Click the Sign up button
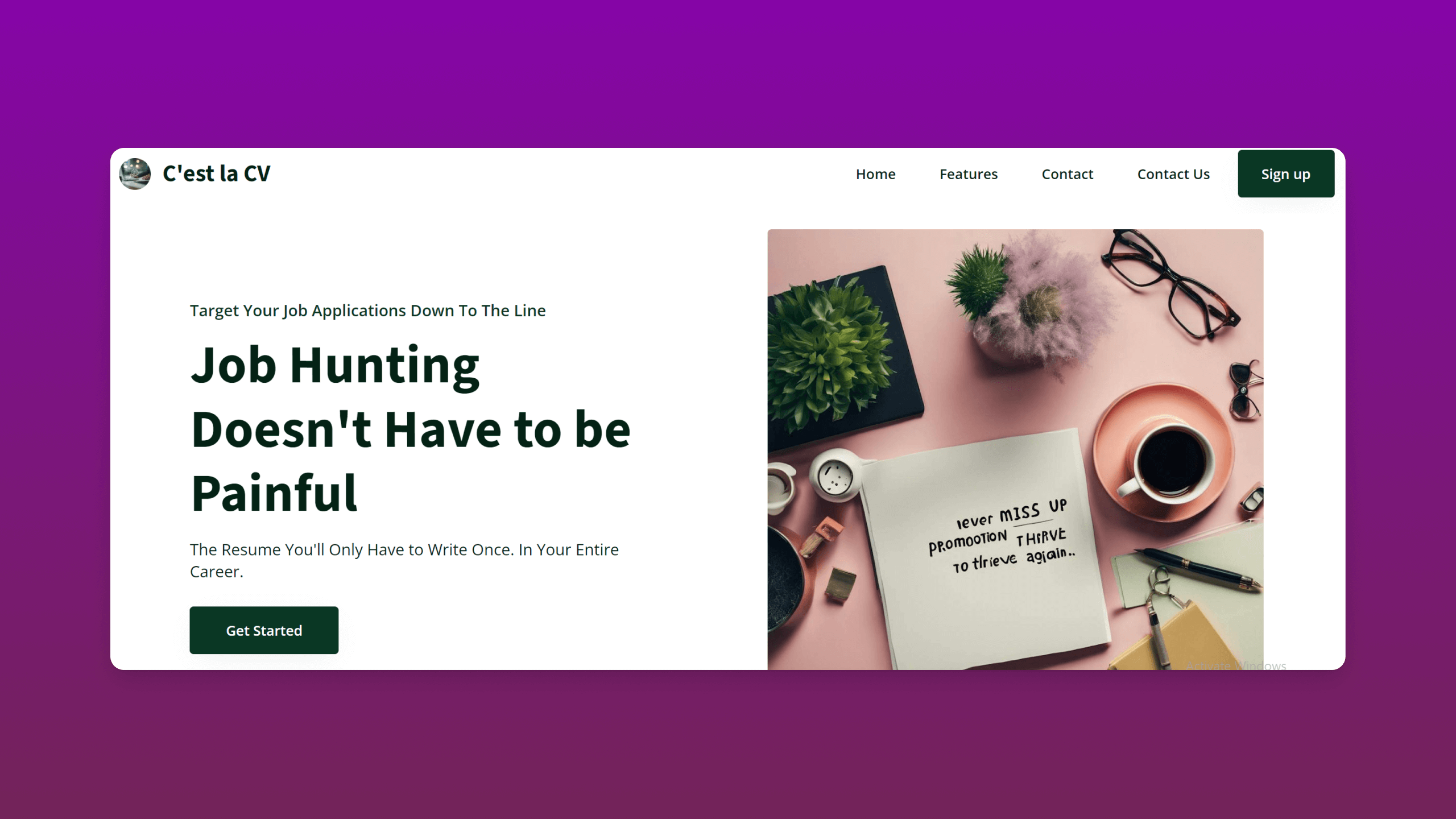Image resolution: width=1456 pixels, height=819 pixels. pyautogui.click(x=1286, y=174)
